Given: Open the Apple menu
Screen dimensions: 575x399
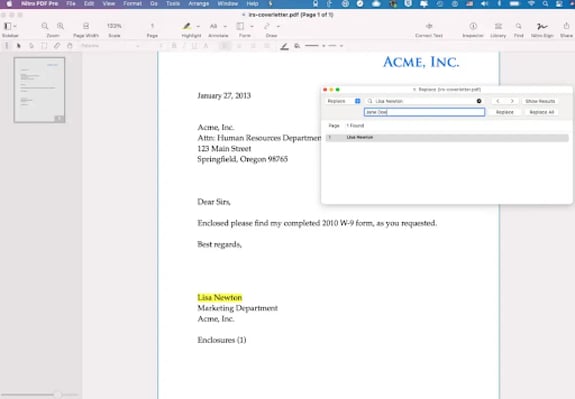Looking at the screenshot, I should point(9,4).
